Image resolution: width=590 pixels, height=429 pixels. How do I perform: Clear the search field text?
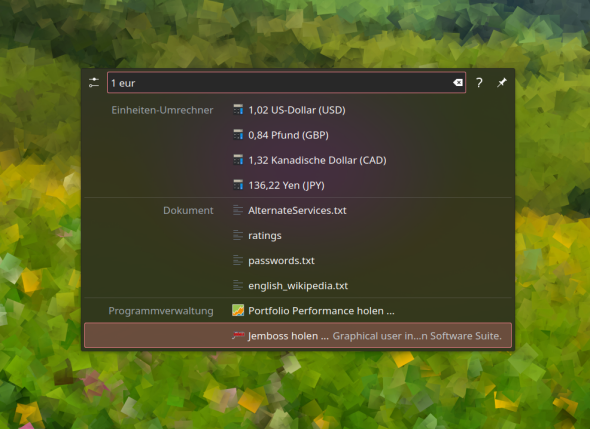[458, 82]
